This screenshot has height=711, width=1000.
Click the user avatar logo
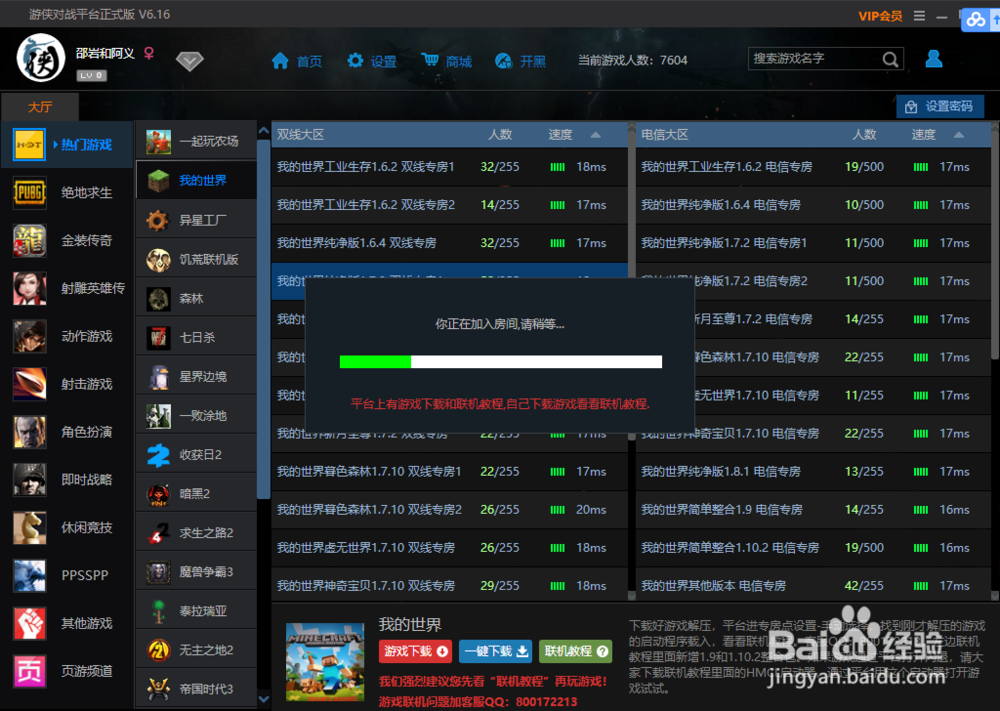coord(41,58)
